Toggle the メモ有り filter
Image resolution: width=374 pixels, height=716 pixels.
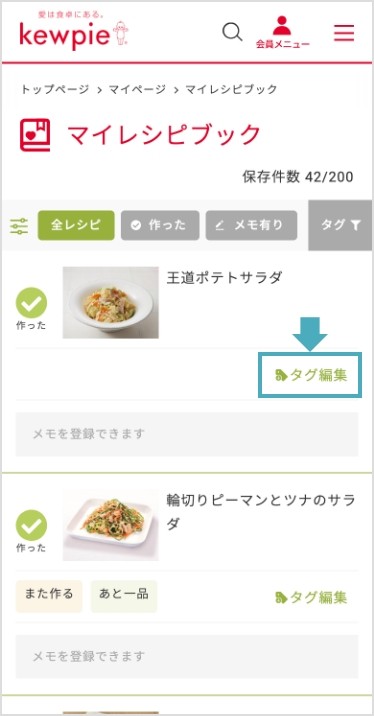click(251, 225)
